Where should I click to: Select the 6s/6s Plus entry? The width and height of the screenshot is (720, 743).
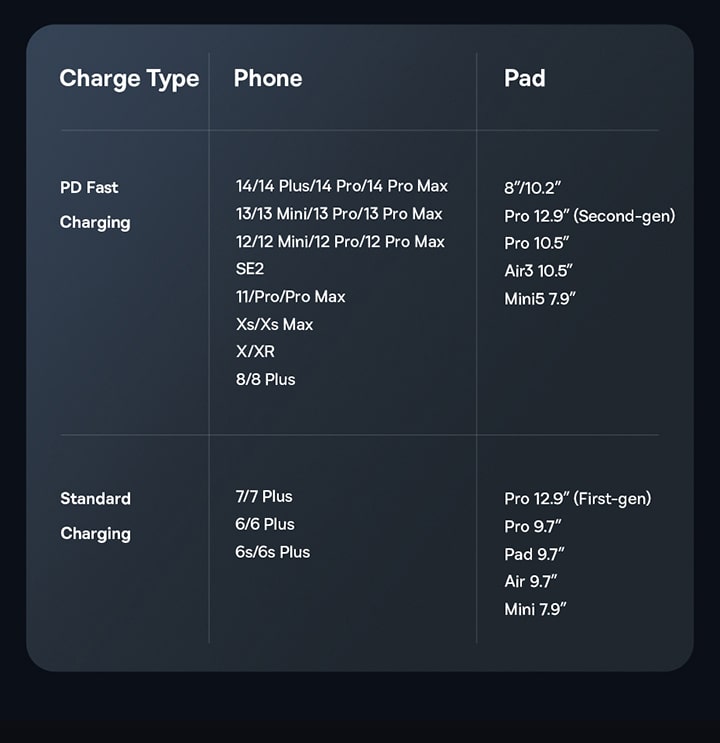point(272,552)
